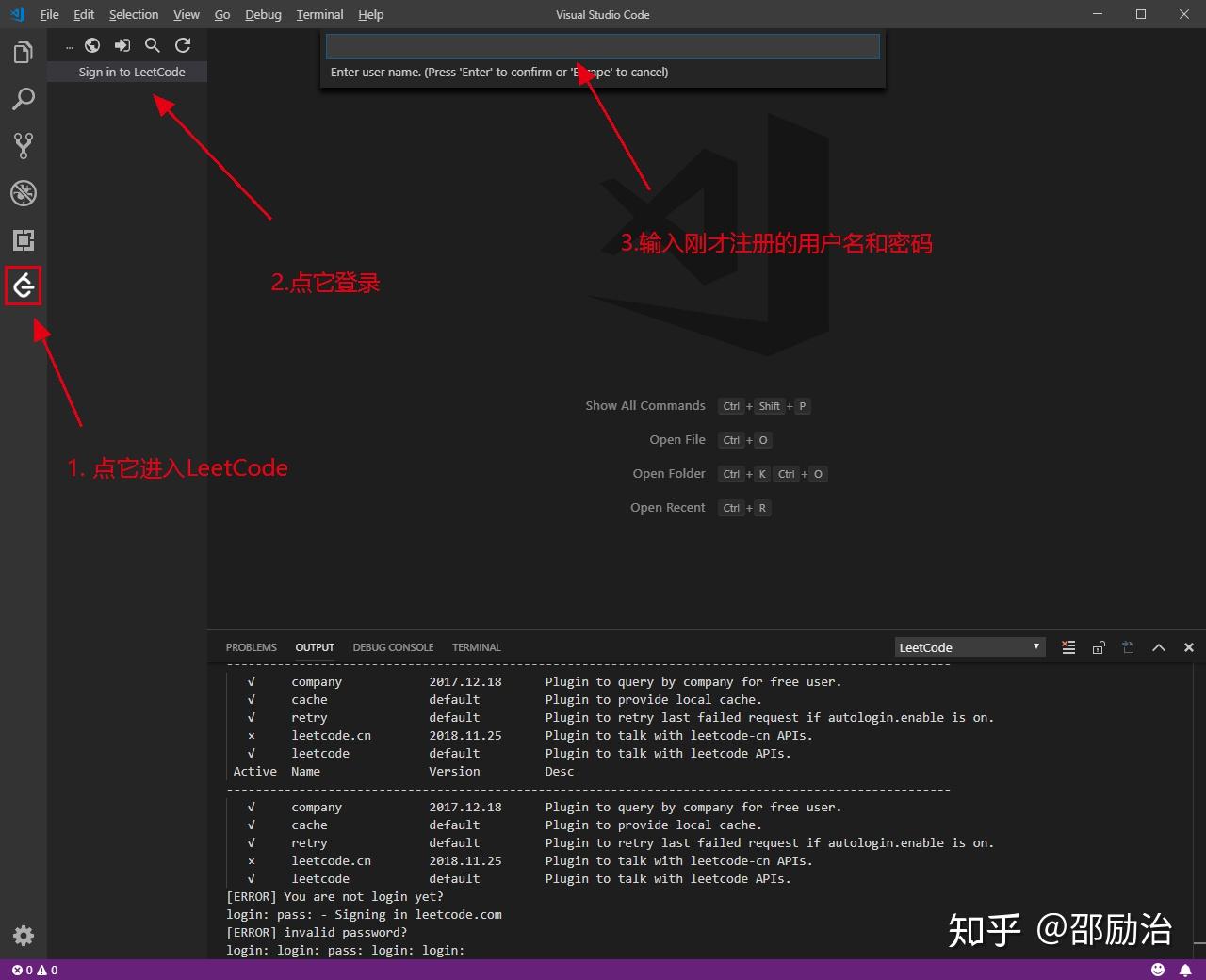This screenshot has height=980, width=1206.
Task: Open the Source Control view
Action: pyautogui.click(x=24, y=146)
